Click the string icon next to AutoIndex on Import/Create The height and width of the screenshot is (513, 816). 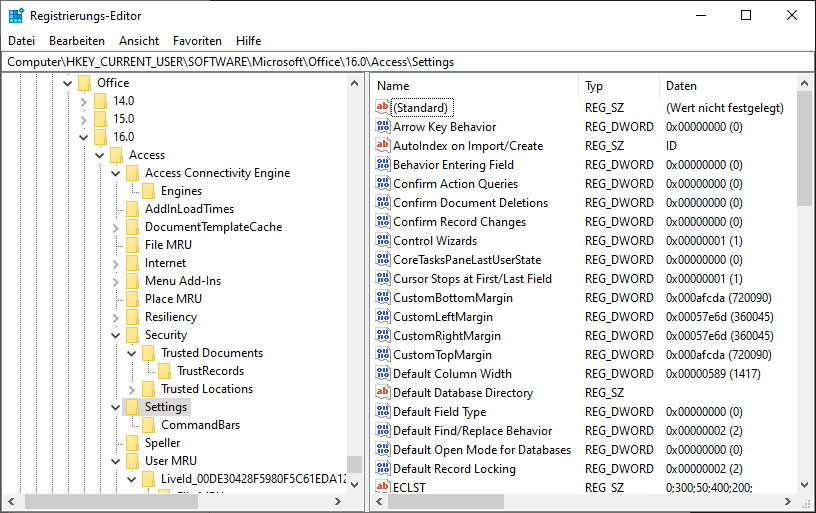tap(382, 146)
